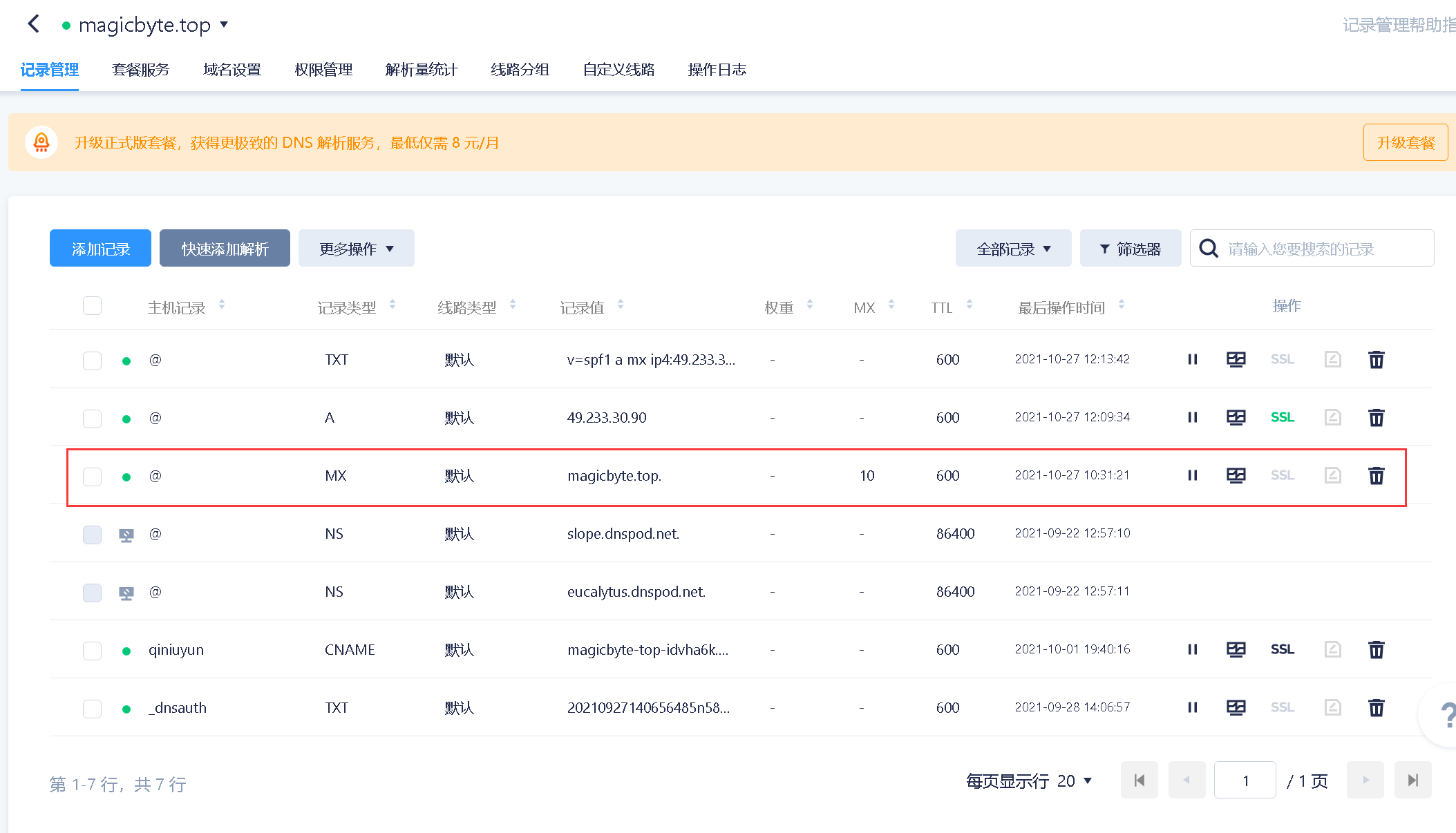The image size is (1456, 833).
Task: Open the 全部记录 filter dropdown
Action: pos(1013,248)
